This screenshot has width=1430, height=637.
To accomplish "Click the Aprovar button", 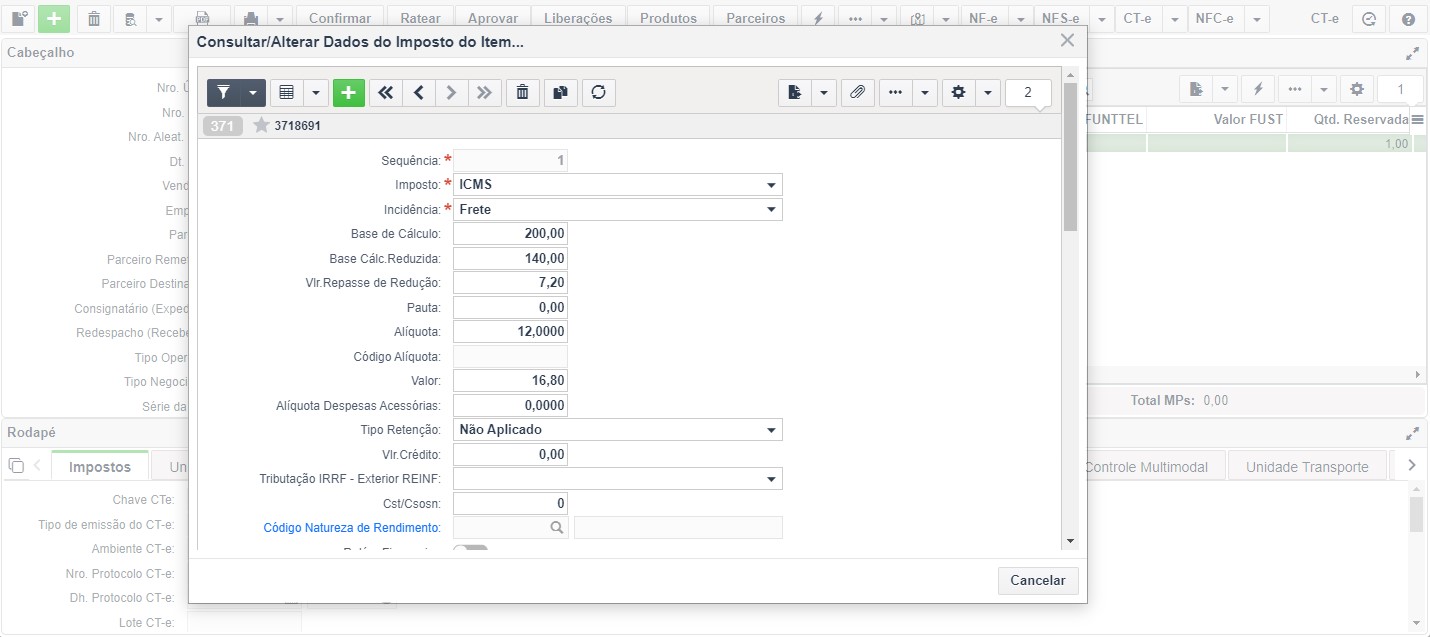I will [x=493, y=18].
